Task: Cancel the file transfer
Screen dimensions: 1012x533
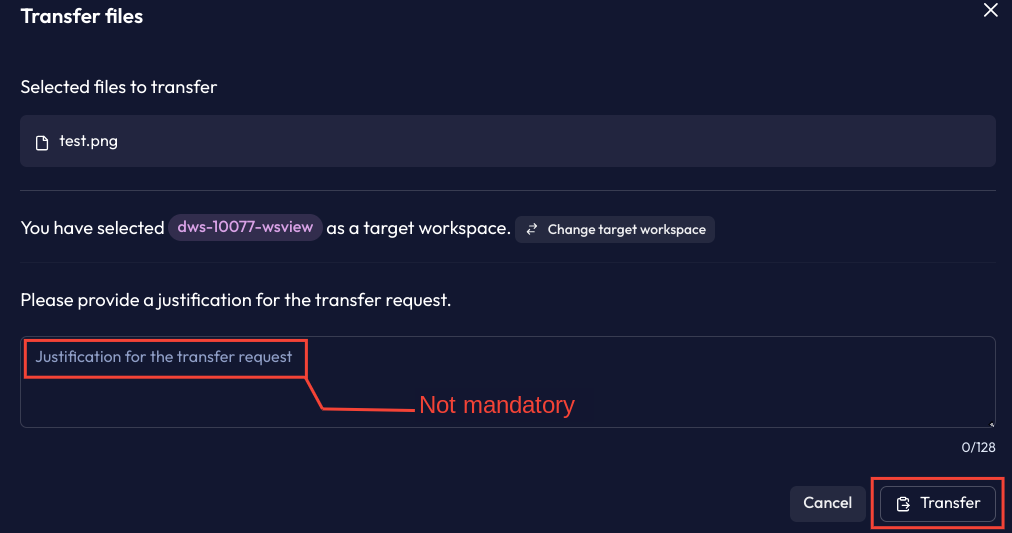Action: 827,503
